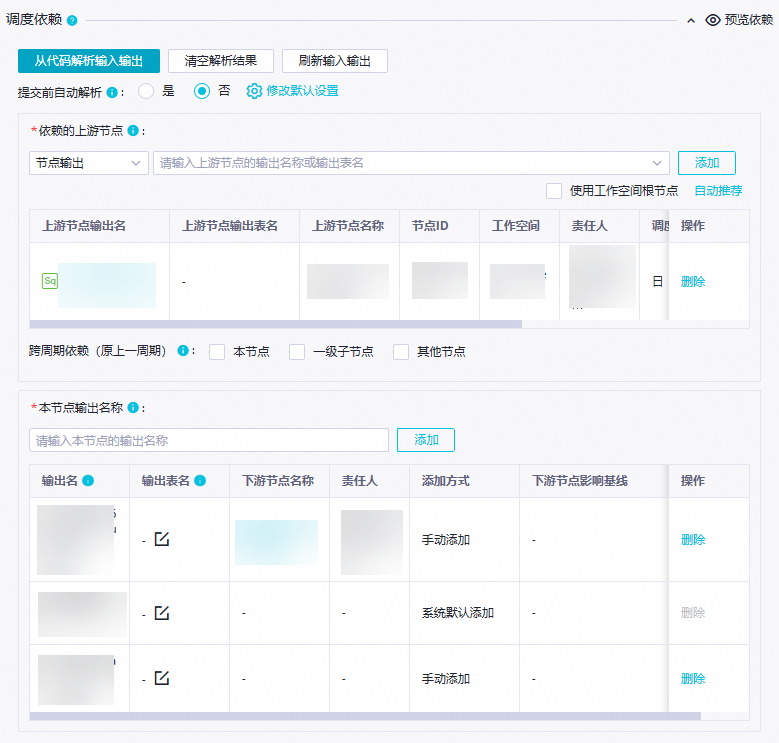Click output table horizontal scrollbar
This screenshot has height=743, width=779.
(x=365, y=716)
